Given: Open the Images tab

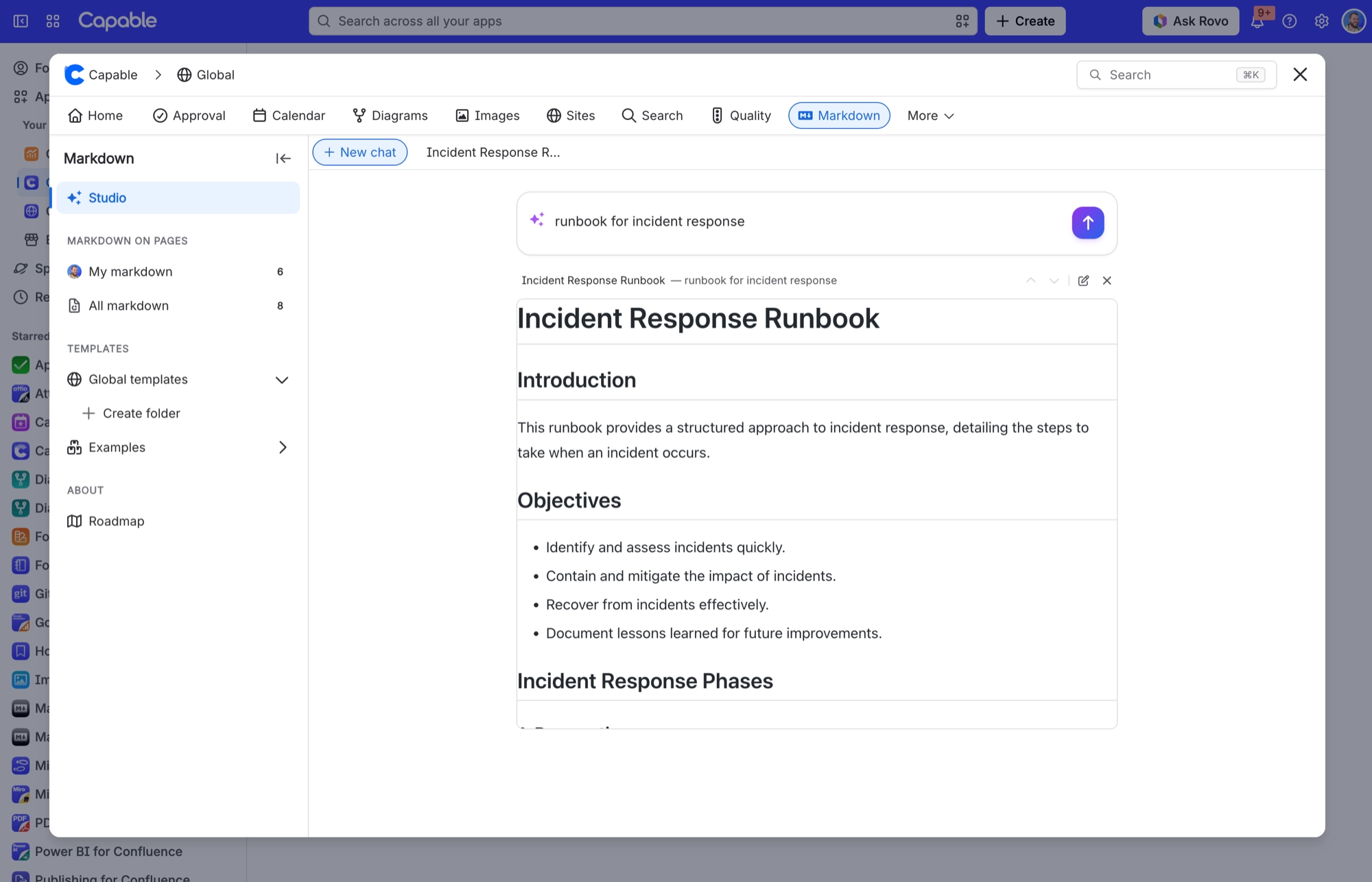Looking at the screenshot, I should [488, 115].
